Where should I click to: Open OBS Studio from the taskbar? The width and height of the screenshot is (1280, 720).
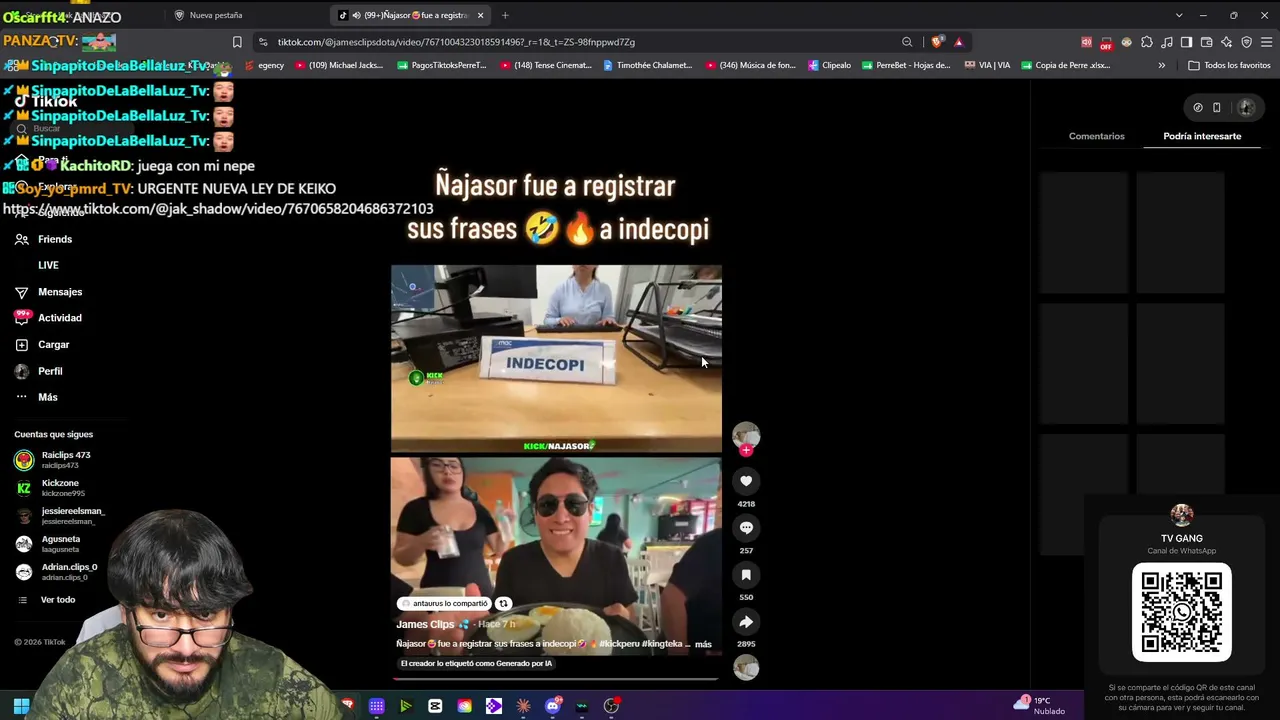click(611, 706)
